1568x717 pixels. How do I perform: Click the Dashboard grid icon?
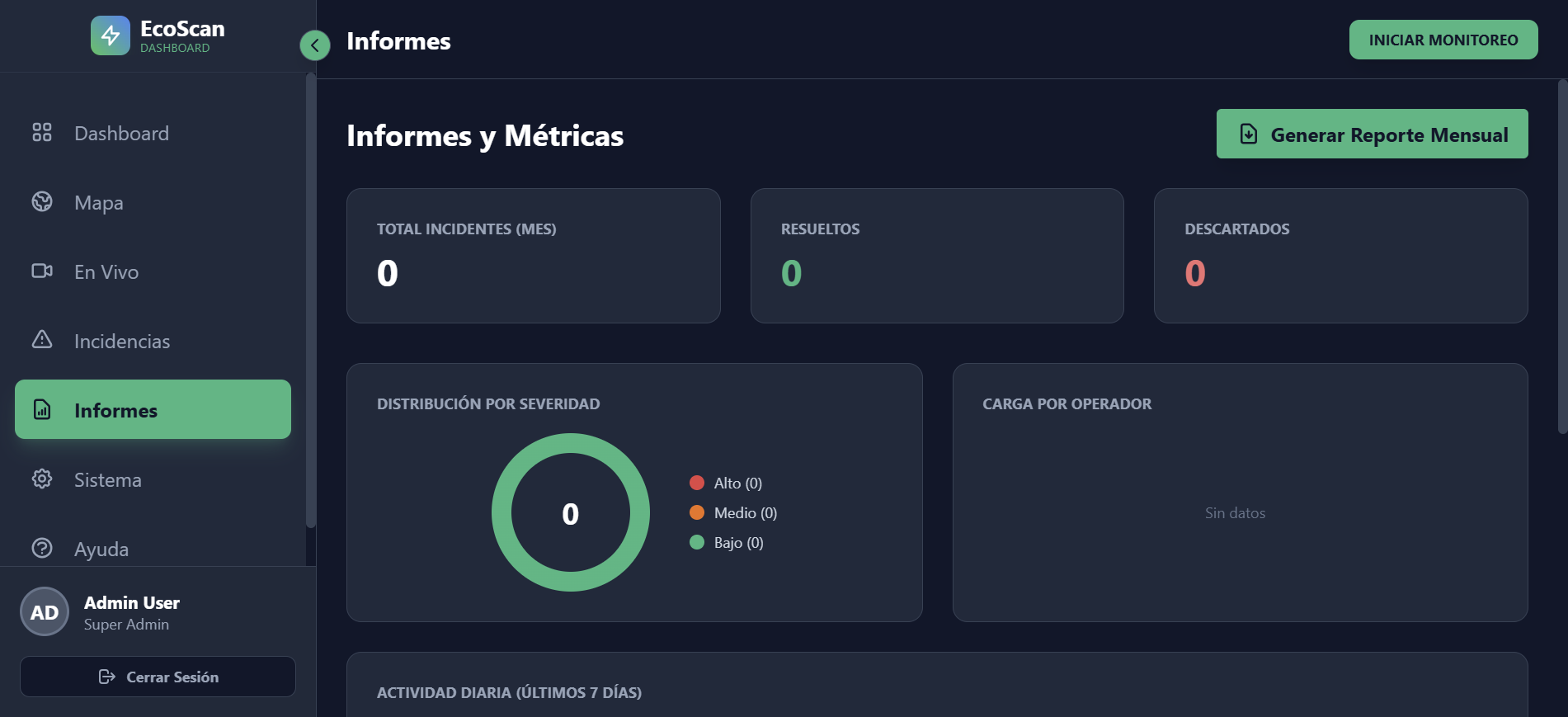[x=42, y=133]
